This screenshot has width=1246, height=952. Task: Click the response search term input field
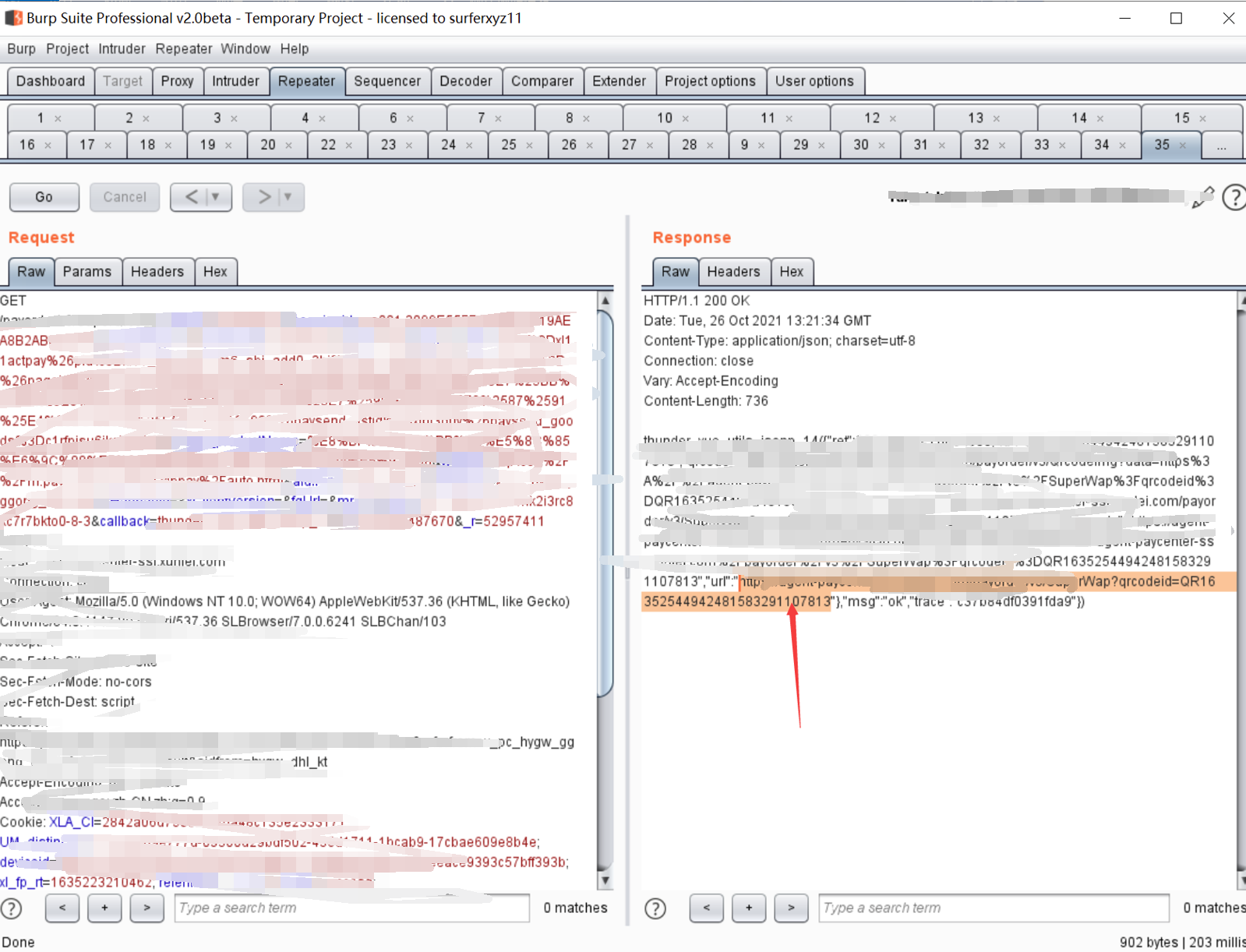click(x=994, y=908)
